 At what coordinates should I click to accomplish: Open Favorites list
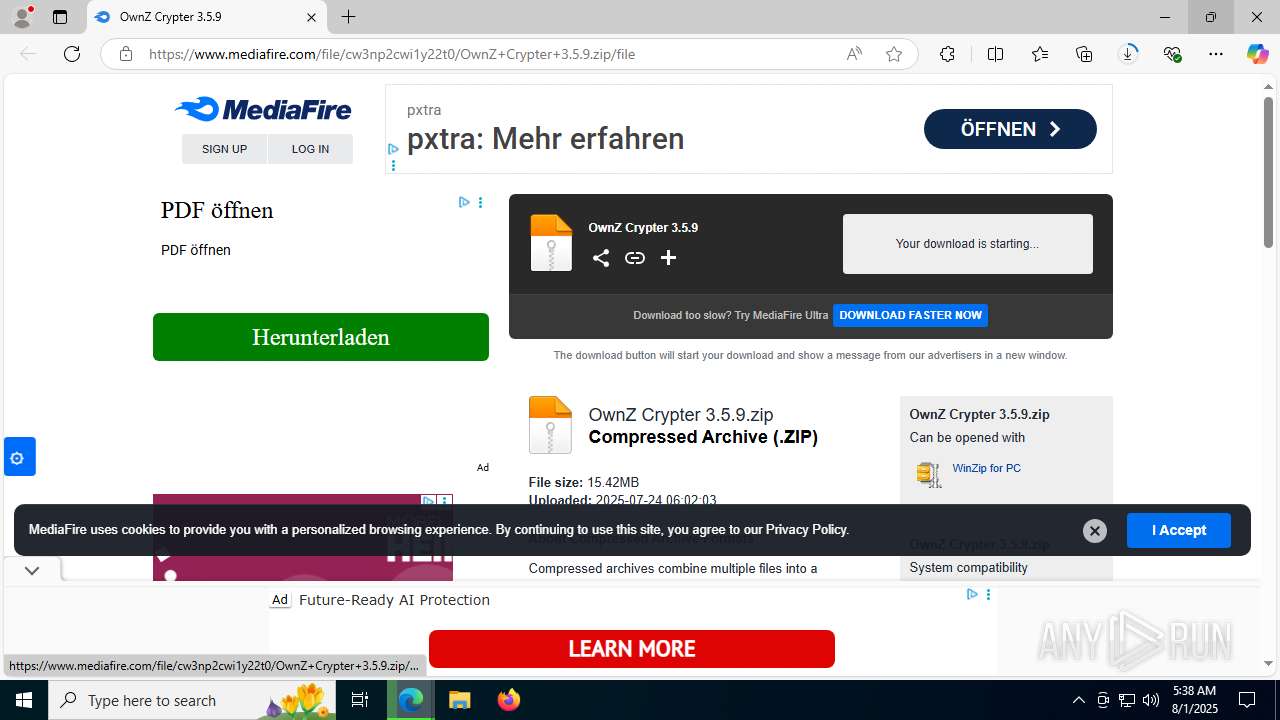pos(1040,54)
